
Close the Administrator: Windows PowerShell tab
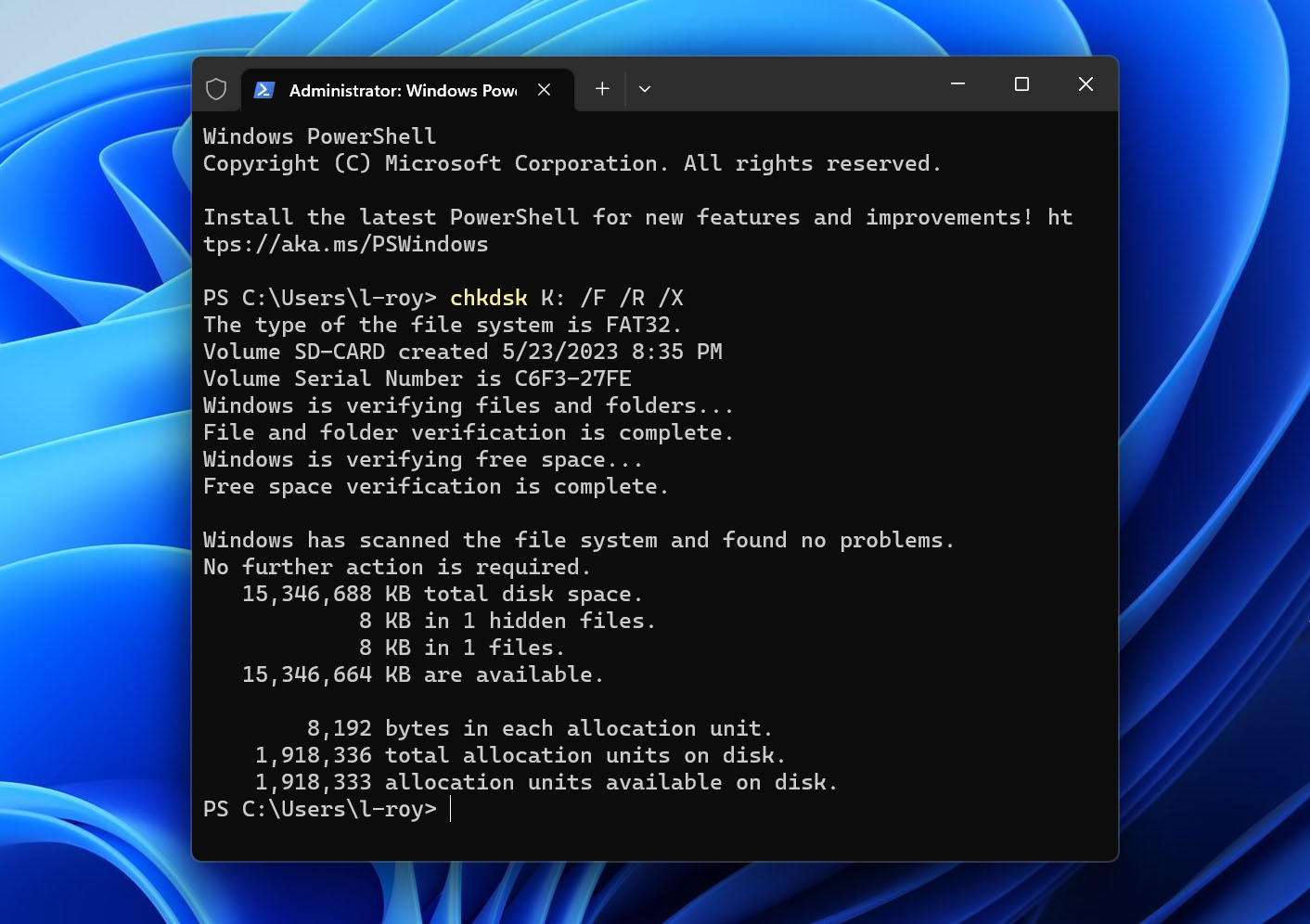(x=545, y=90)
